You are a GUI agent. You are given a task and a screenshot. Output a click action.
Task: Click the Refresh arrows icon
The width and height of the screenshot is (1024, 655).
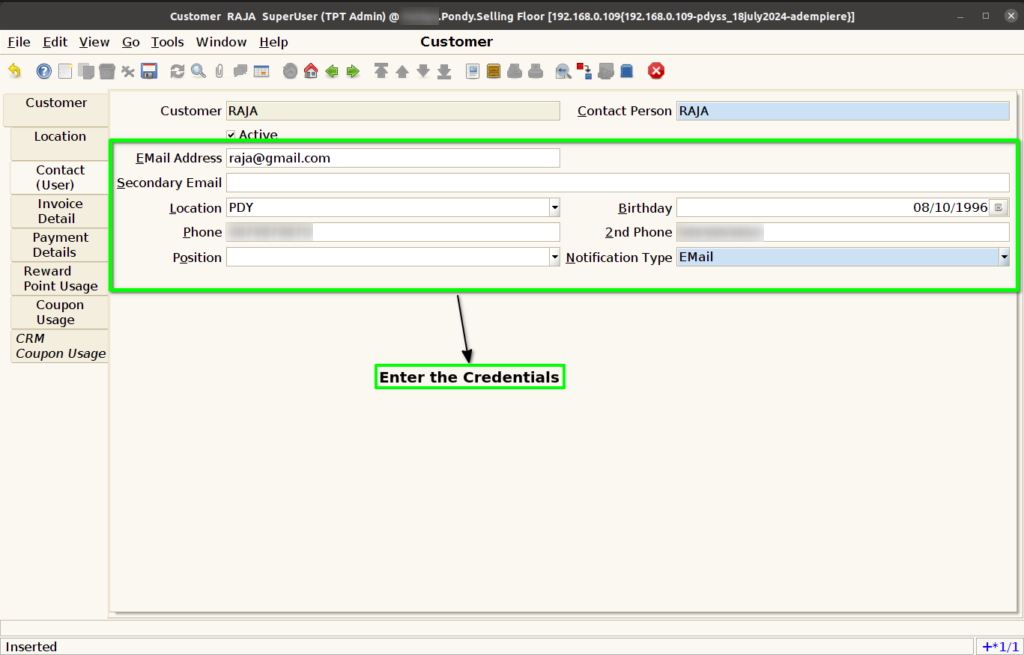178,71
